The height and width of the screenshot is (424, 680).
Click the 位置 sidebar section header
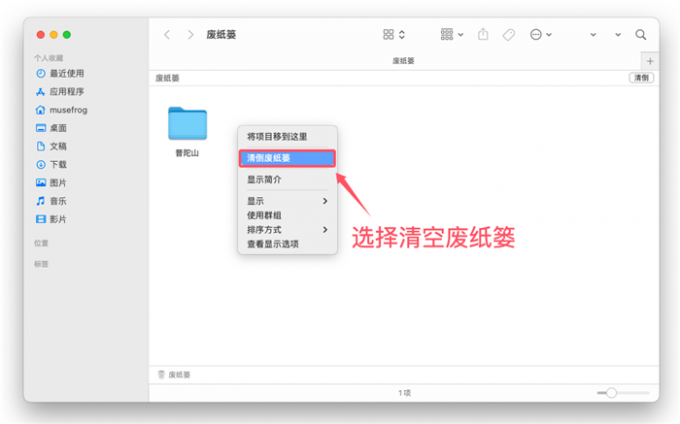(41, 243)
